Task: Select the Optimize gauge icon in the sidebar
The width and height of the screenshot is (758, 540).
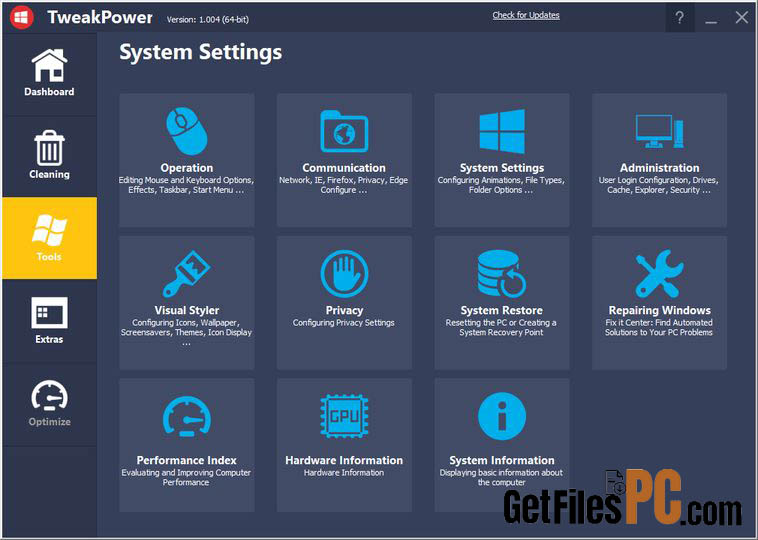Action: [x=49, y=396]
